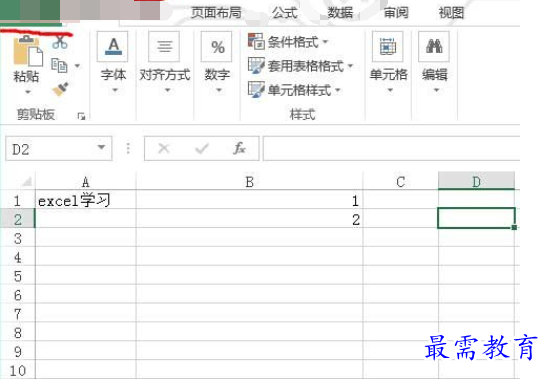Select column A header

tap(86, 182)
